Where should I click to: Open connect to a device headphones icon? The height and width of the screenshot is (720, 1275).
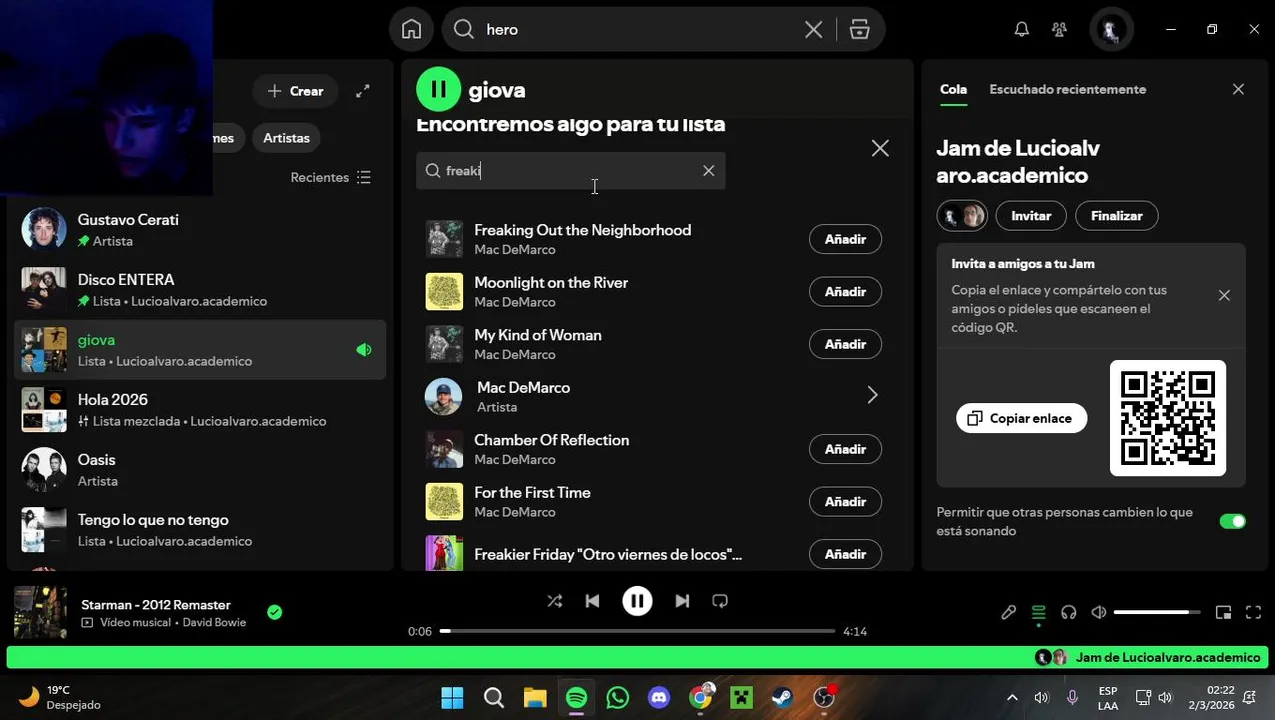[x=1068, y=612]
